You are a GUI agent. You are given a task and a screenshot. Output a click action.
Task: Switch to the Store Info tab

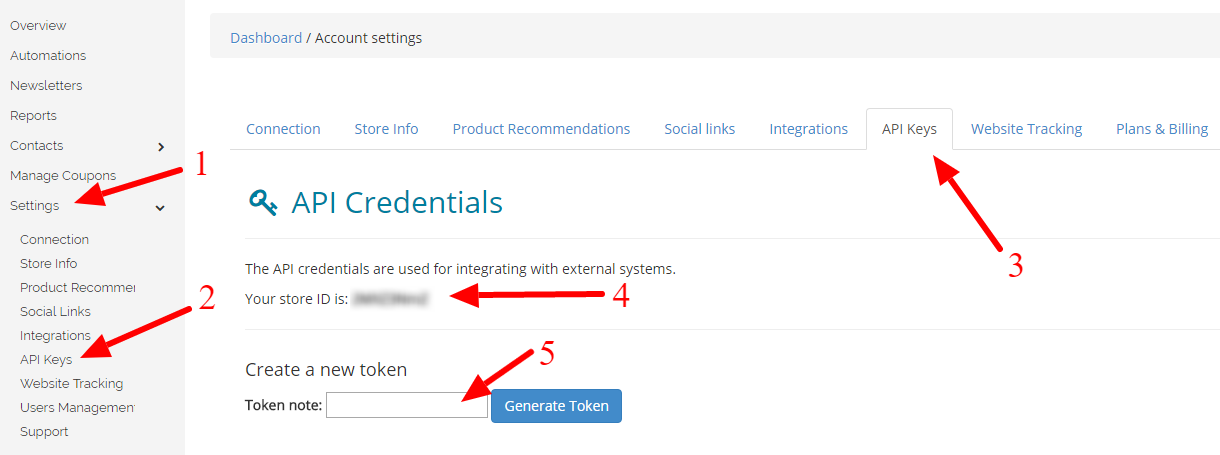386,129
